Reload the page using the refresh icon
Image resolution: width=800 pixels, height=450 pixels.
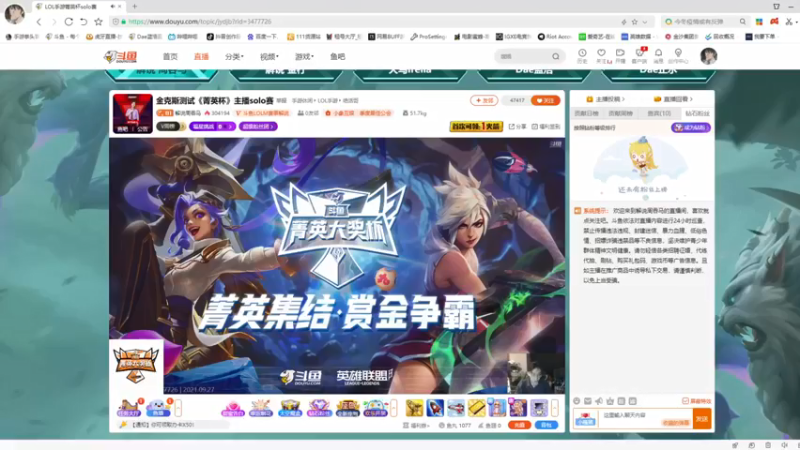tap(68, 22)
